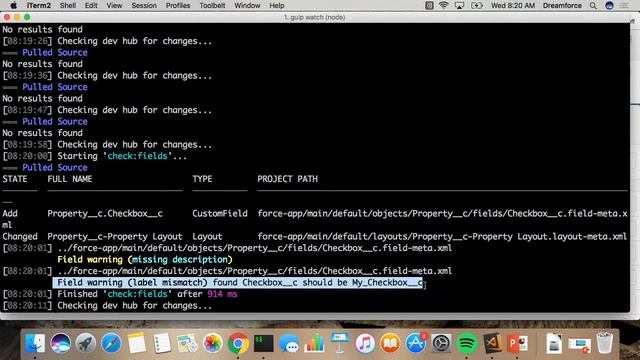This screenshot has height=360, width=640.
Task: Click the Wi-Fi status icon
Action: [x=443, y=5]
